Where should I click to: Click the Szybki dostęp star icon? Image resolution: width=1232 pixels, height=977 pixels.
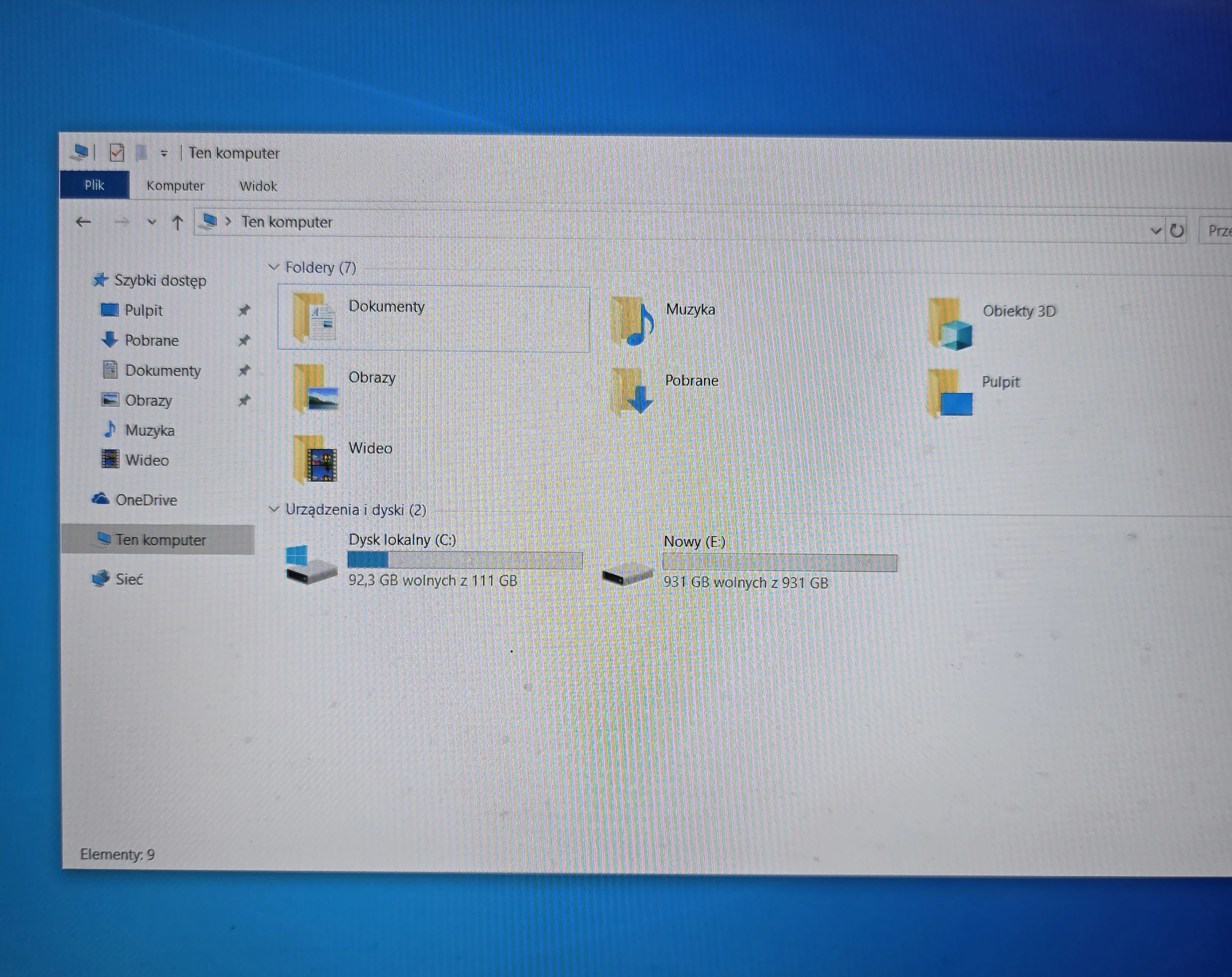(x=100, y=279)
